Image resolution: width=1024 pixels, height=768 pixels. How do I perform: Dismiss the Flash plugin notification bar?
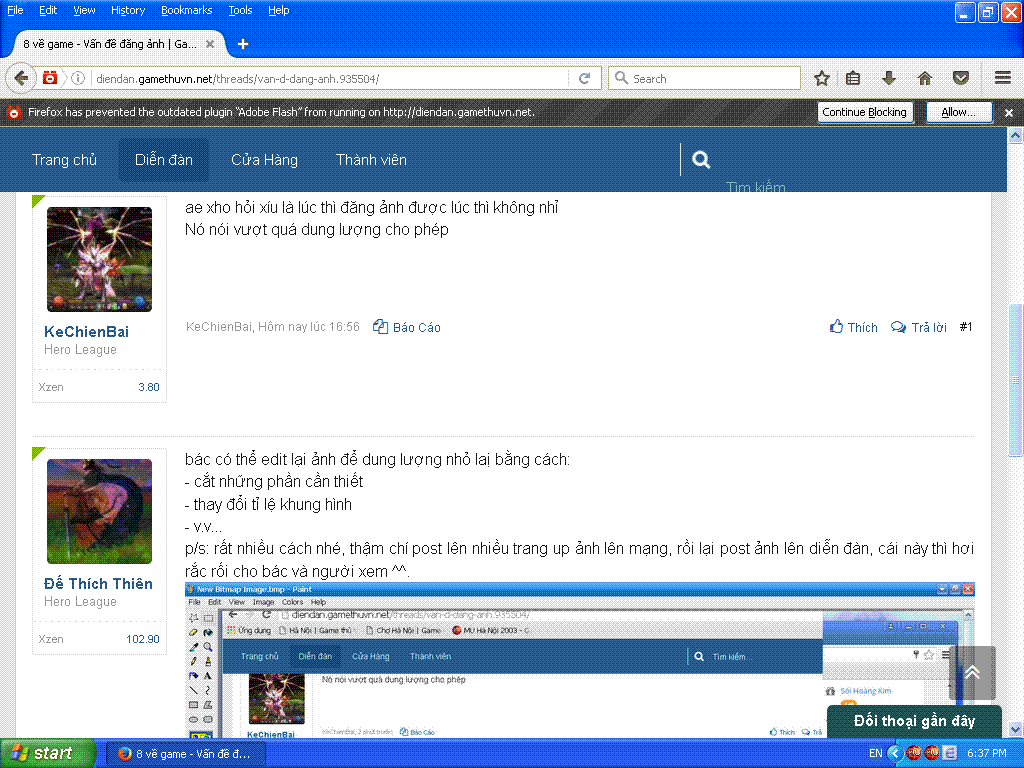[x=1009, y=112]
